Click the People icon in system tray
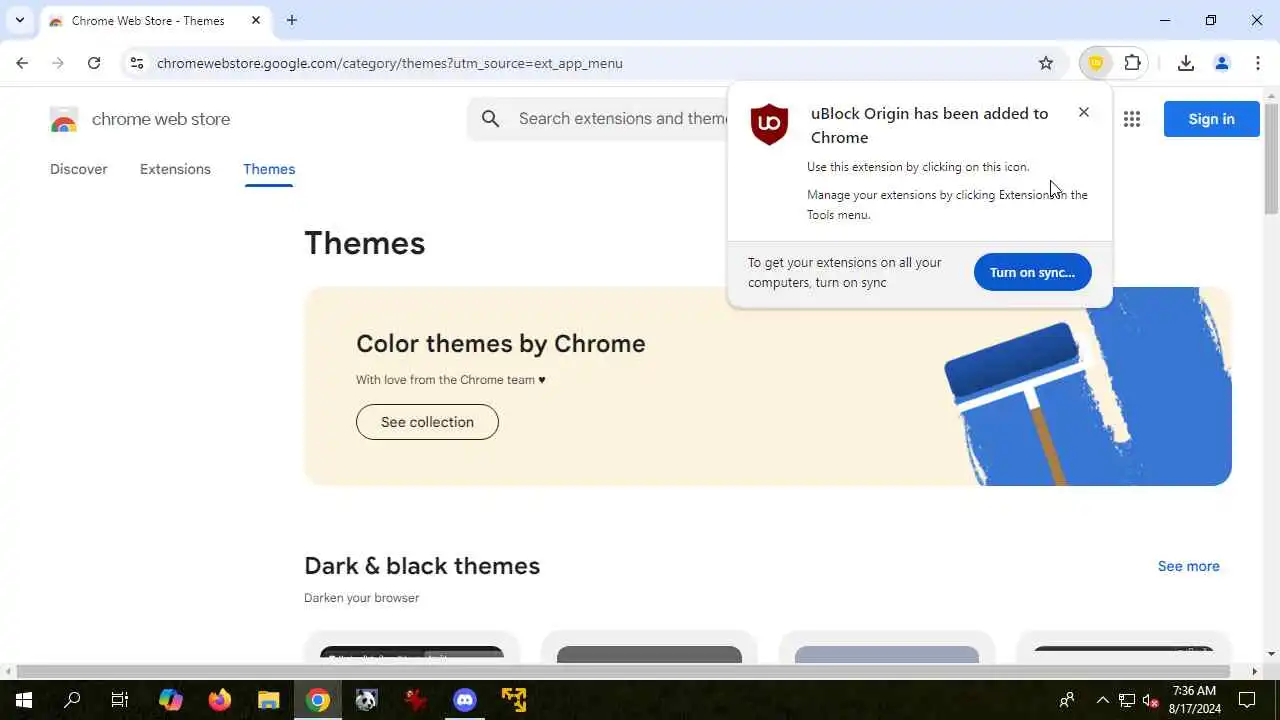 click(1067, 700)
